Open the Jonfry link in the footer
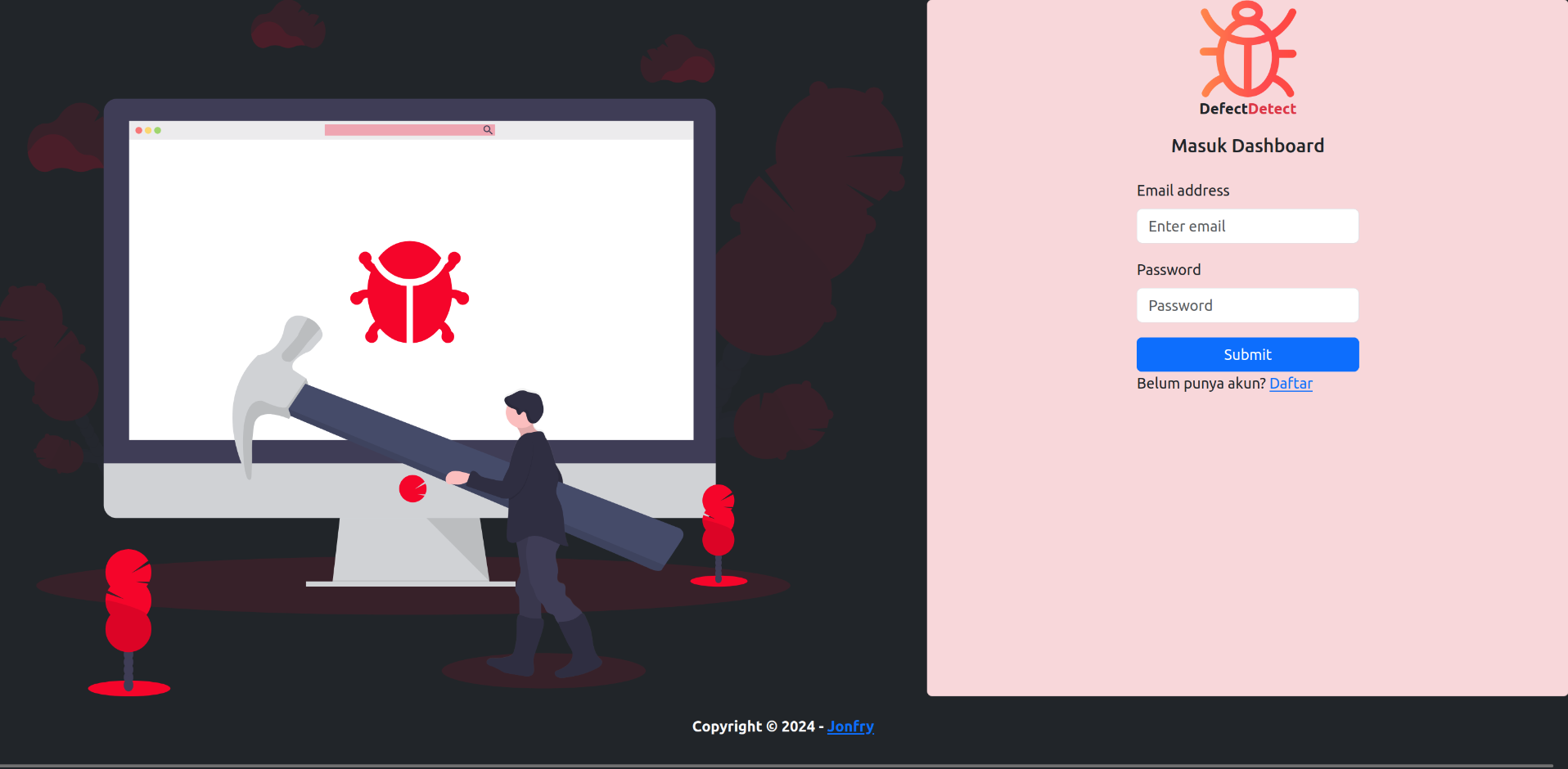Image resolution: width=1568 pixels, height=769 pixels. coord(850,726)
